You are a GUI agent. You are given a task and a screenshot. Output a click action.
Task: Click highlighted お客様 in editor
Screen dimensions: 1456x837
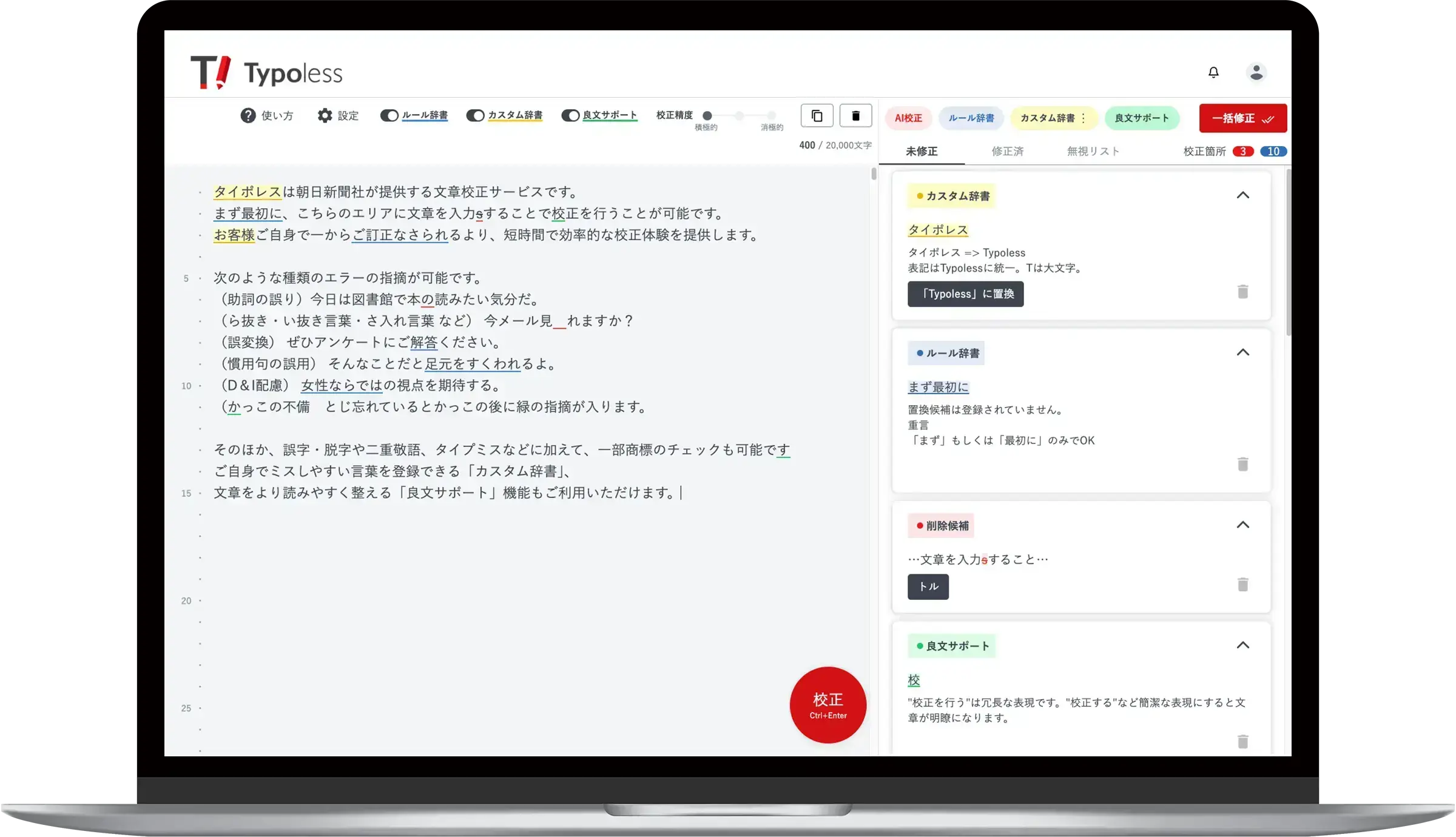234,235
